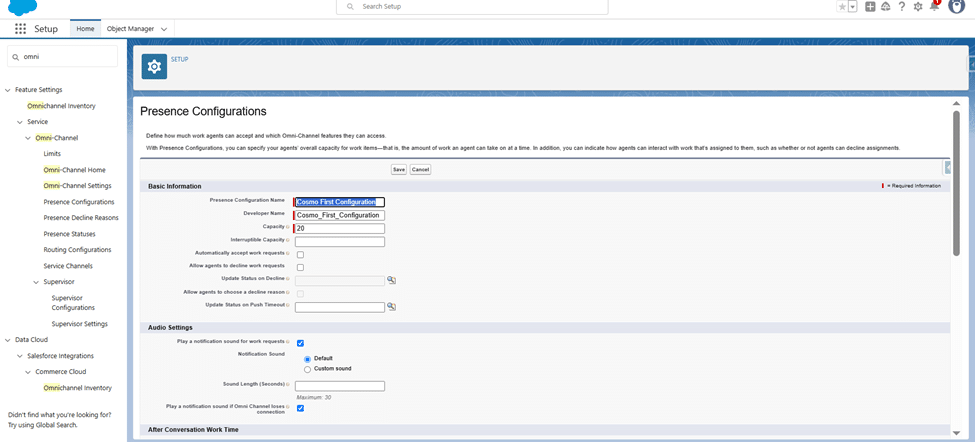Collapse the Data Cloud tree section

(8, 340)
